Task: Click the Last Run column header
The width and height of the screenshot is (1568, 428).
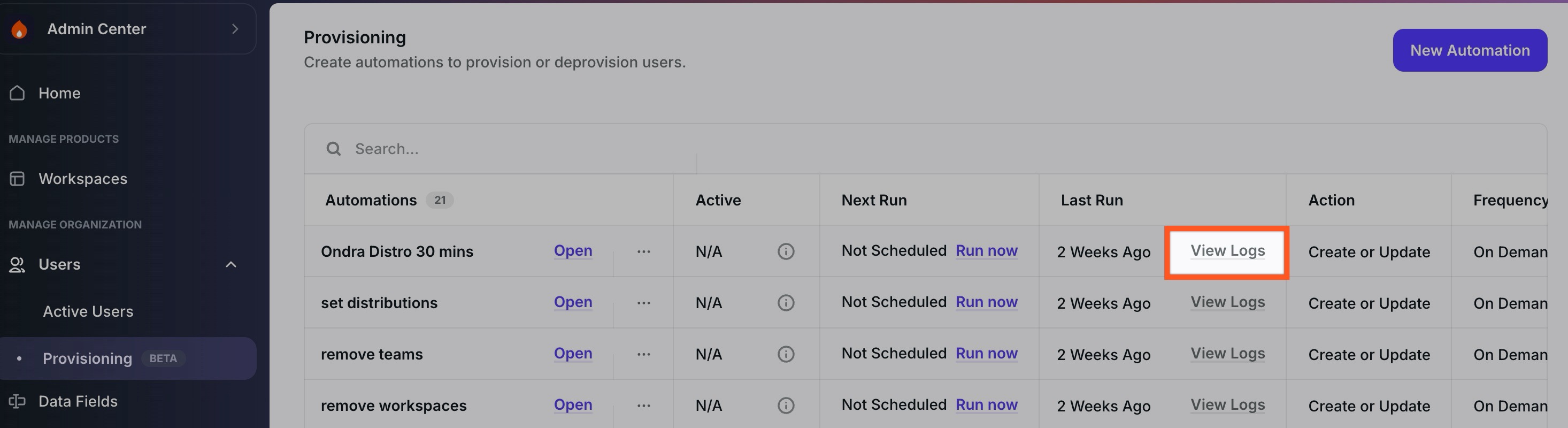Action: pyautogui.click(x=1092, y=200)
